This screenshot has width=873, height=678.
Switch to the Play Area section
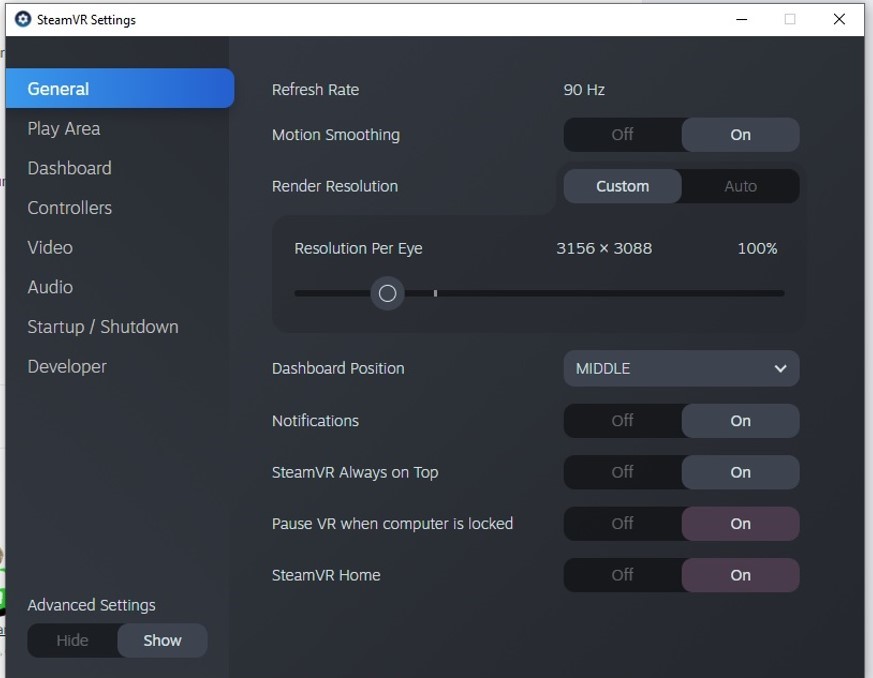tap(64, 129)
